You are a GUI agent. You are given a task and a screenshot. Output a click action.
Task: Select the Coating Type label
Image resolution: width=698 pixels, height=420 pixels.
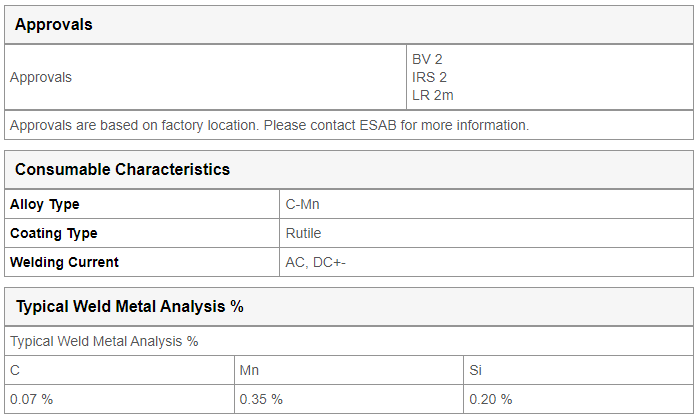(53, 233)
